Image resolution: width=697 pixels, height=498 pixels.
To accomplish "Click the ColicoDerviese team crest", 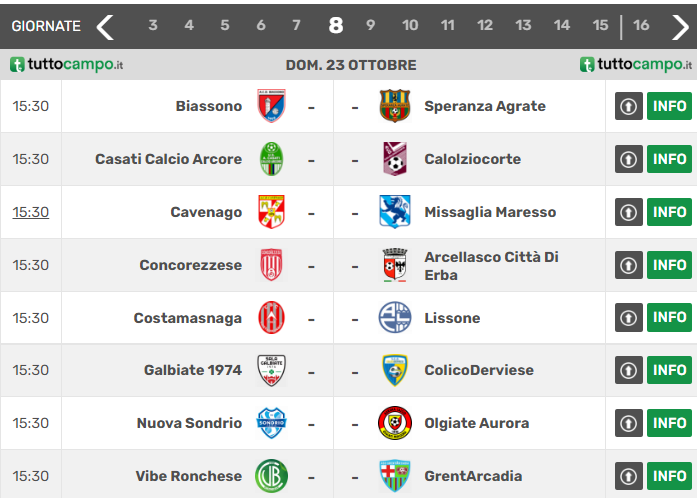I will coord(395,370).
